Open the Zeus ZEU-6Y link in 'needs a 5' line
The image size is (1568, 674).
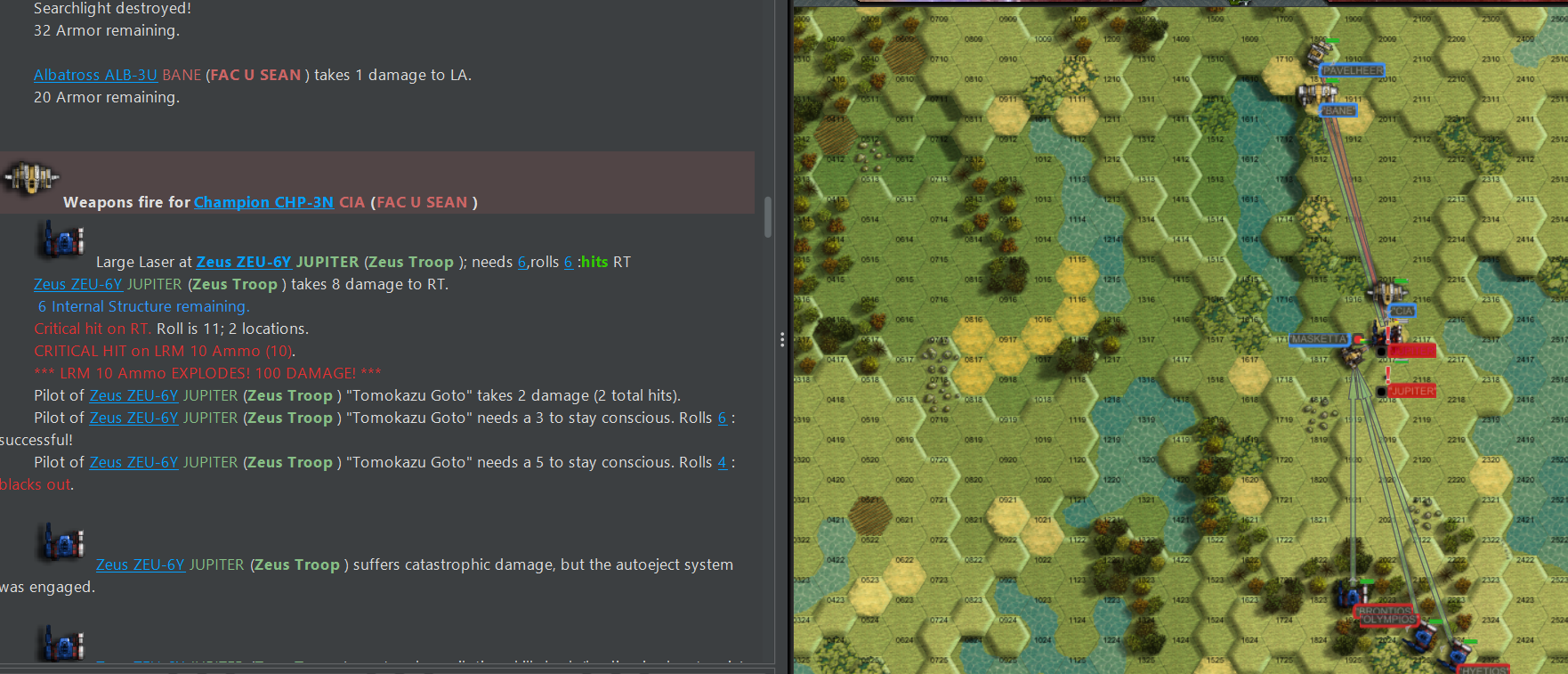click(x=133, y=462)
